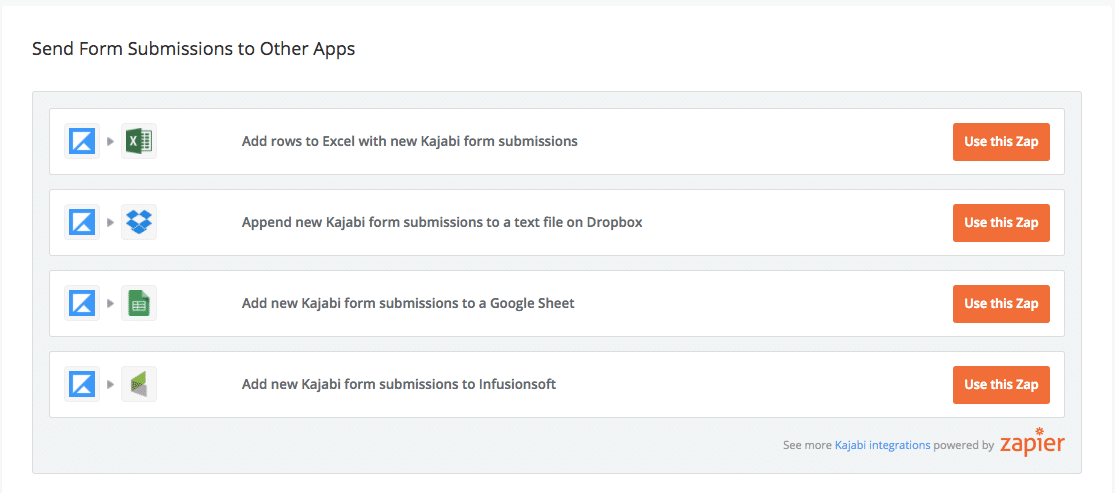Click the Excel icon in the first Zap

[x=139, y=141]
